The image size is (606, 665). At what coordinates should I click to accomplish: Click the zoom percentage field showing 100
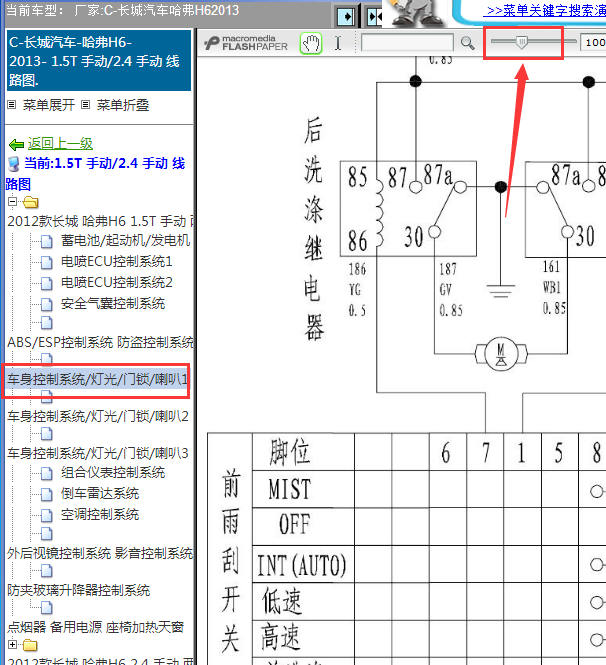pos(593,42)
